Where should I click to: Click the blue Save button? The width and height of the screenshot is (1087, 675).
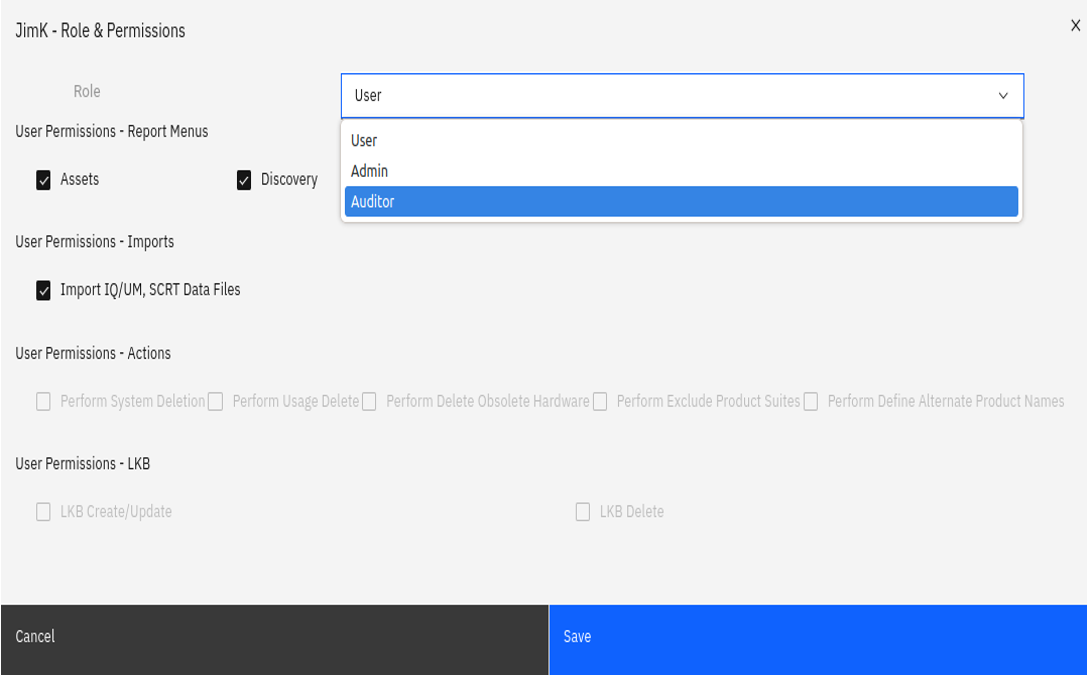(x=817, y=637)
